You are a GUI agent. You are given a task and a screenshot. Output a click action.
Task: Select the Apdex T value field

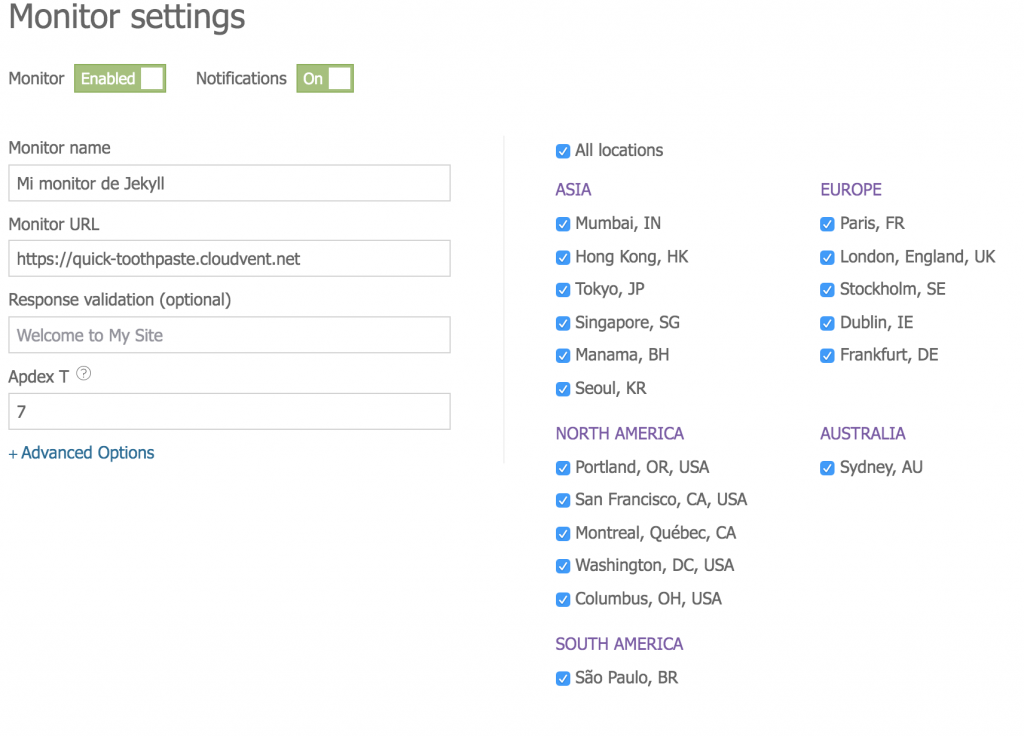[x=229, y=411]
